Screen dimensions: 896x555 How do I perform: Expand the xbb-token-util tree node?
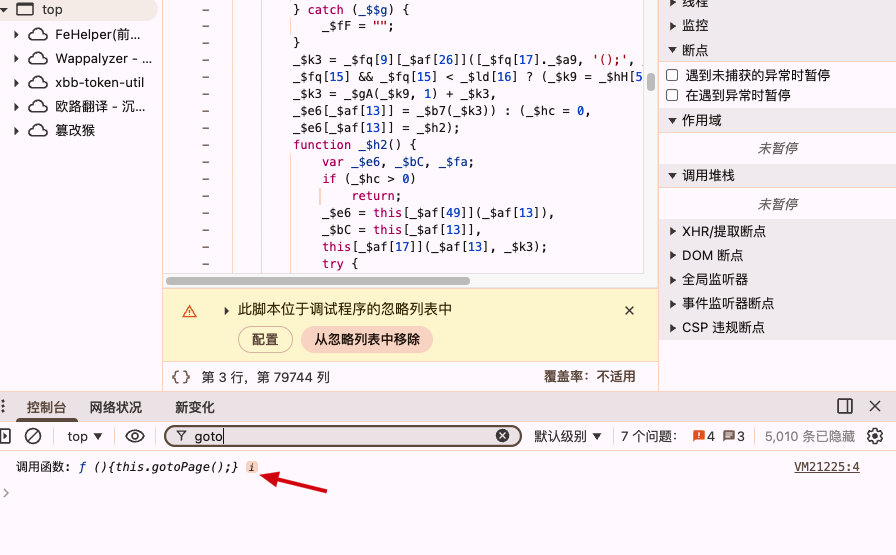pos(16,83)
